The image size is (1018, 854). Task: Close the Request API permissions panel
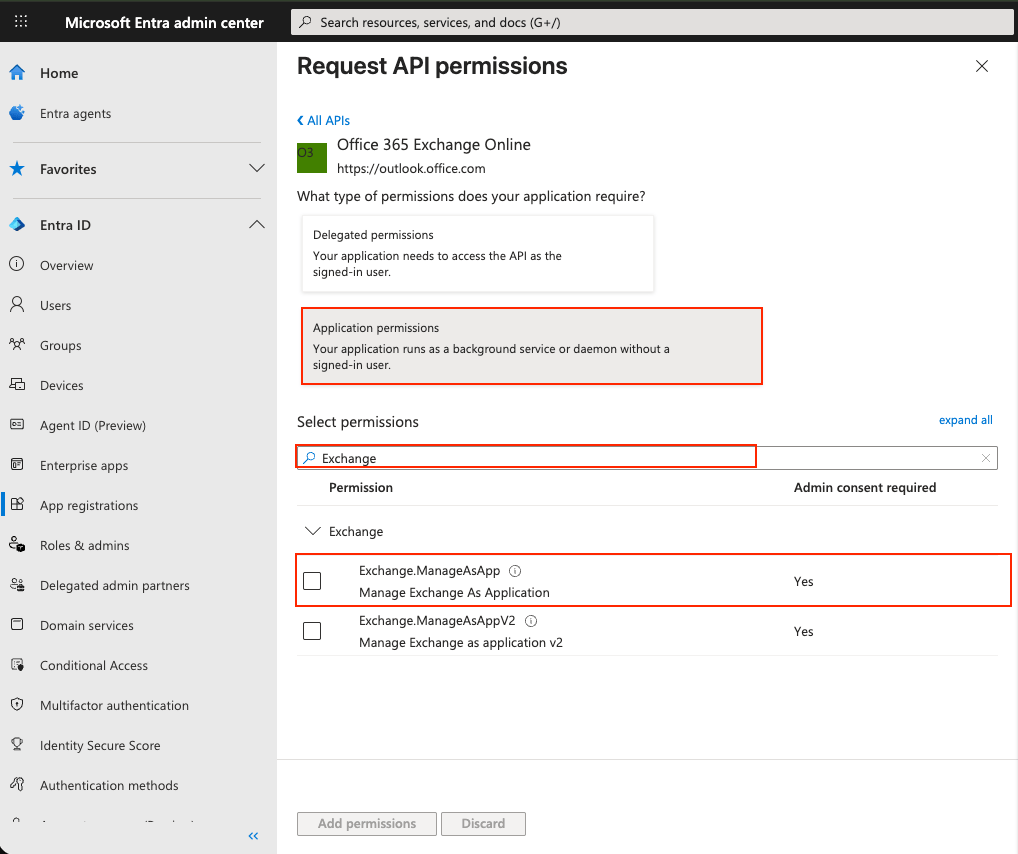point(982,66)
